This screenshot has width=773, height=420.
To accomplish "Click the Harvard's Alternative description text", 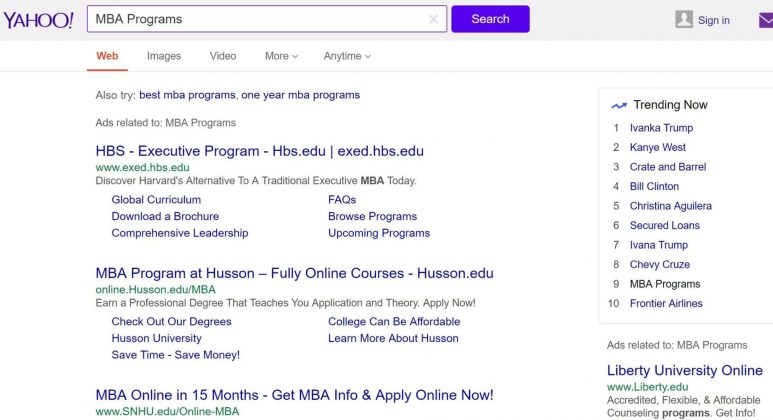I will [256, 181].
